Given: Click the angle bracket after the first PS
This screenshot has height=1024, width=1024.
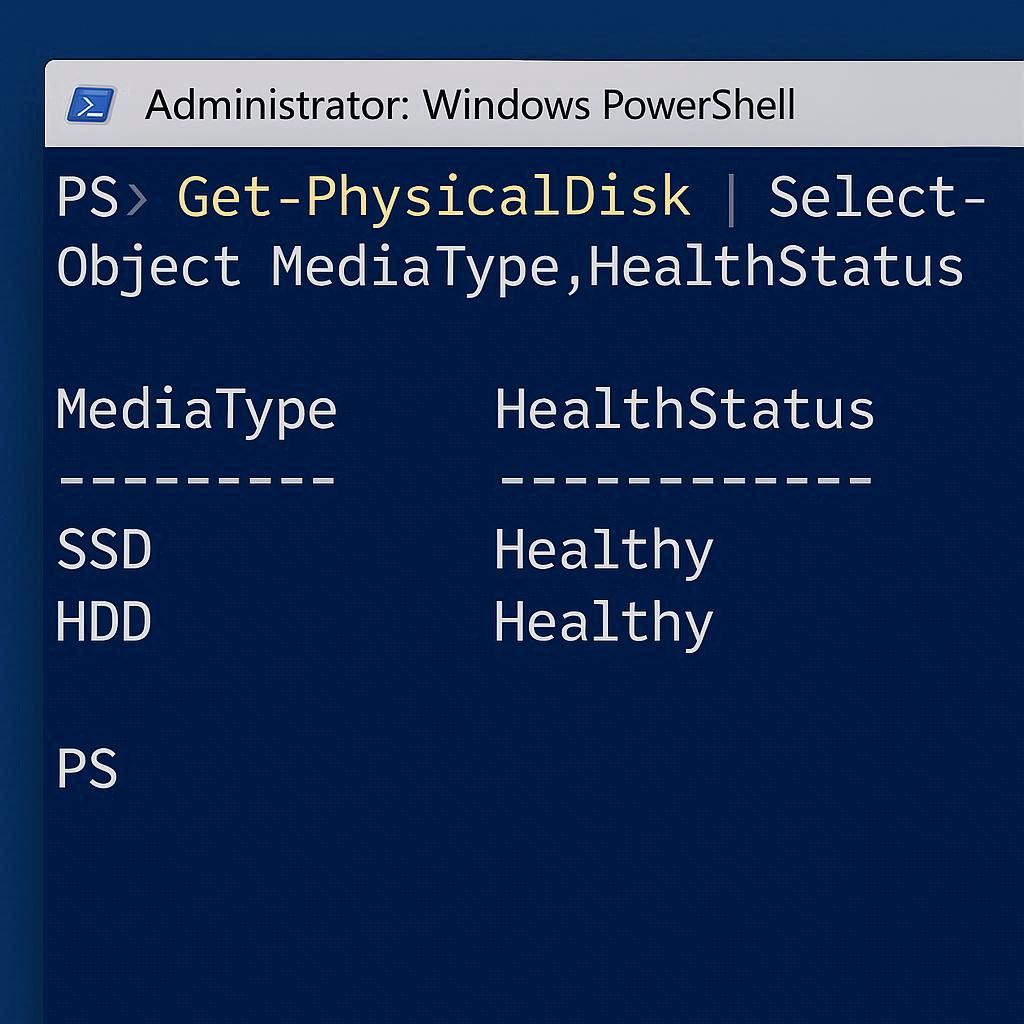Looking at the screenshot, I should click(x=137, y=199).
